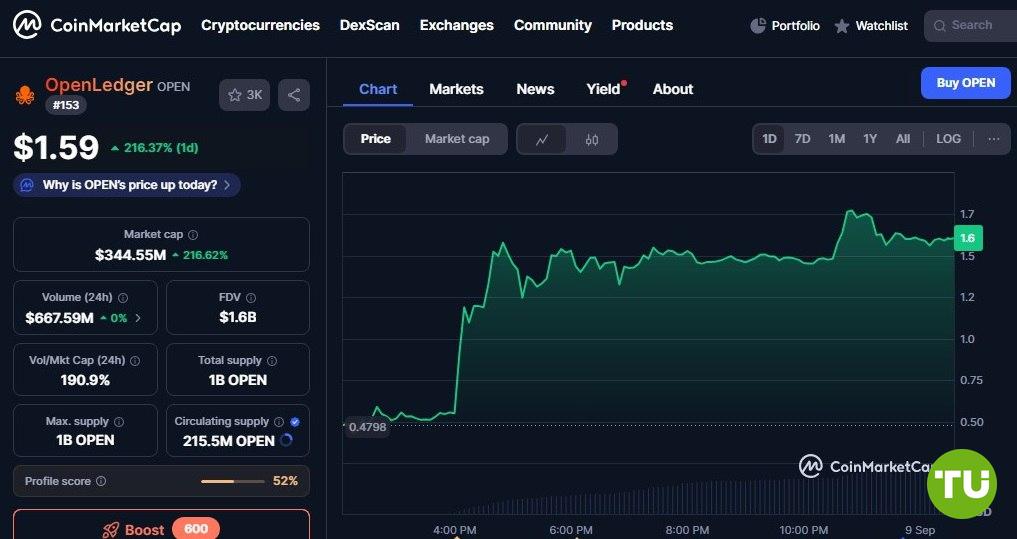Select the 1Y time range
The width and height of the screenshot is (1017, 539).
coord(870,139)
